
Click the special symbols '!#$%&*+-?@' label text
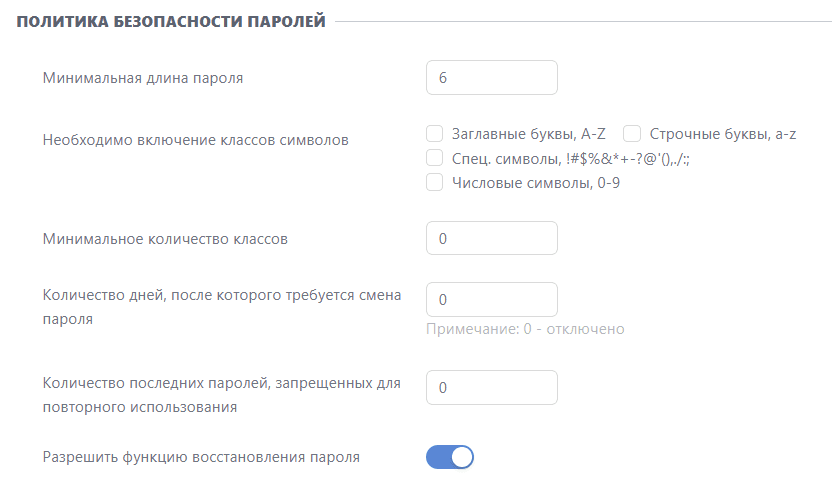click(570, 159)
